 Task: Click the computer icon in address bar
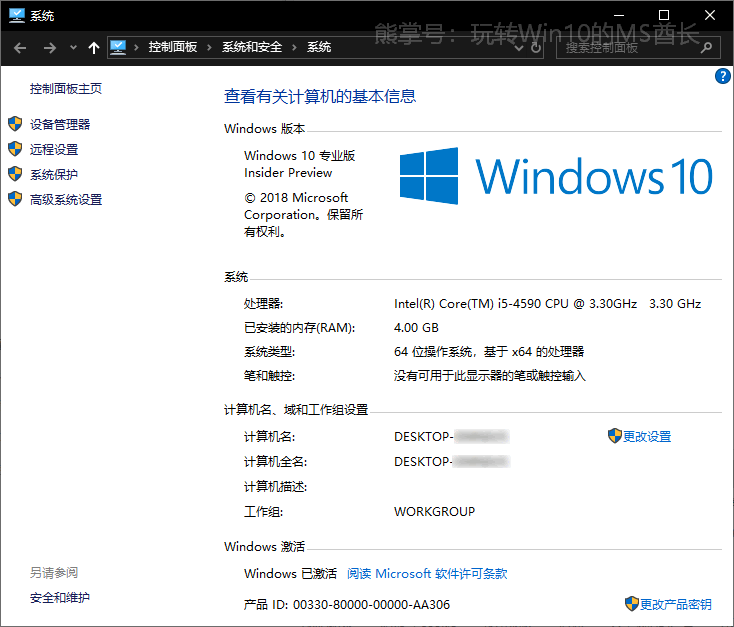[118, 47]
